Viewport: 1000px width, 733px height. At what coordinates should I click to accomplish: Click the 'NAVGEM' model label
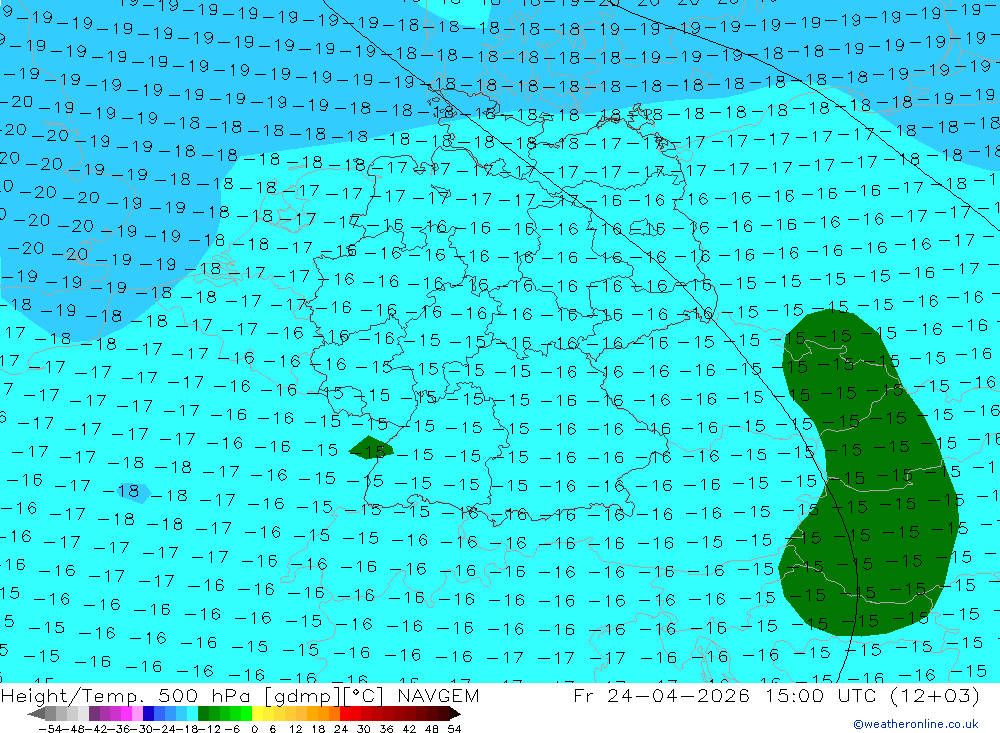(438, 695)
